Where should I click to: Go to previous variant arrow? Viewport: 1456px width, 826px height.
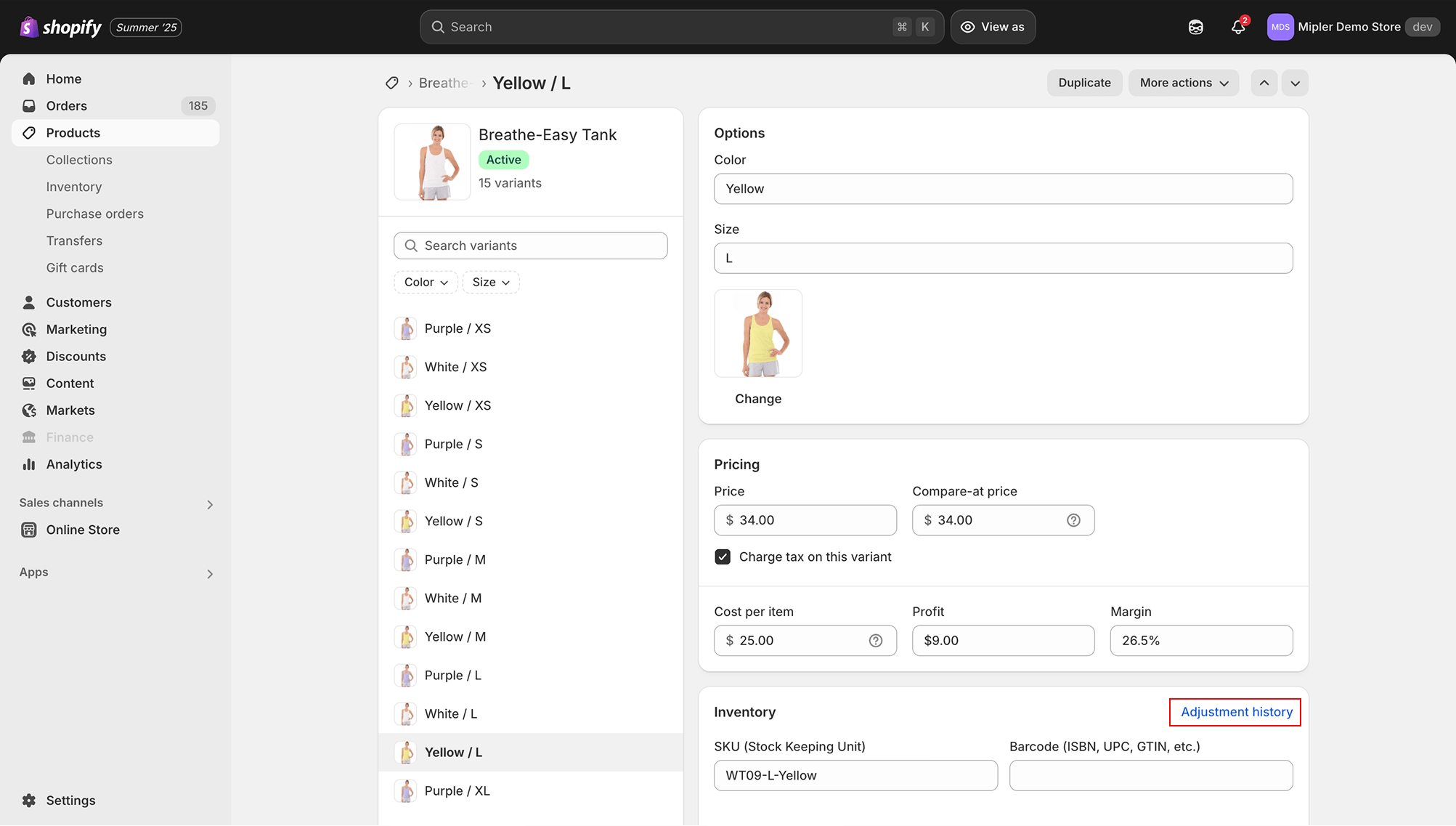point(1264,83)
